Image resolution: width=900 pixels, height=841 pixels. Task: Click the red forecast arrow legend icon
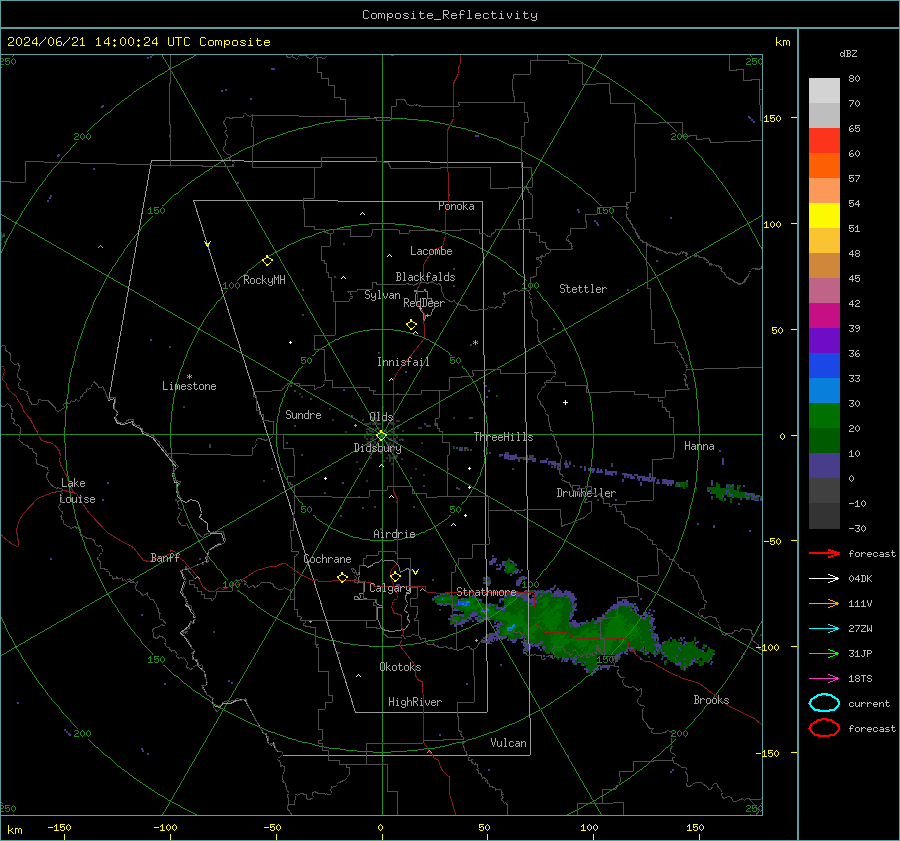tap(824, 553)
